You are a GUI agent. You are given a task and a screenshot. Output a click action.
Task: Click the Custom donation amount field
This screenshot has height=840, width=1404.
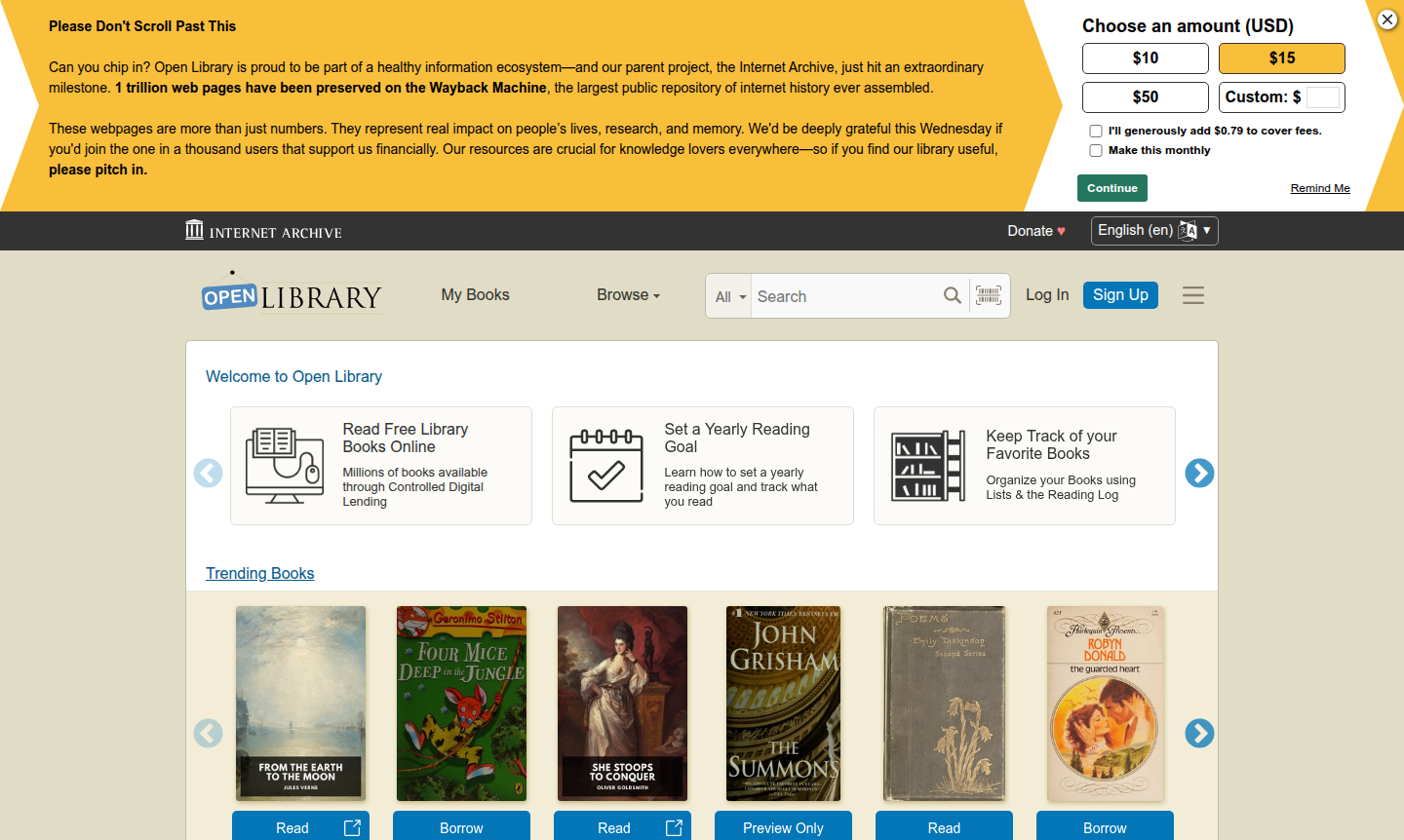tap(1323, 96)
